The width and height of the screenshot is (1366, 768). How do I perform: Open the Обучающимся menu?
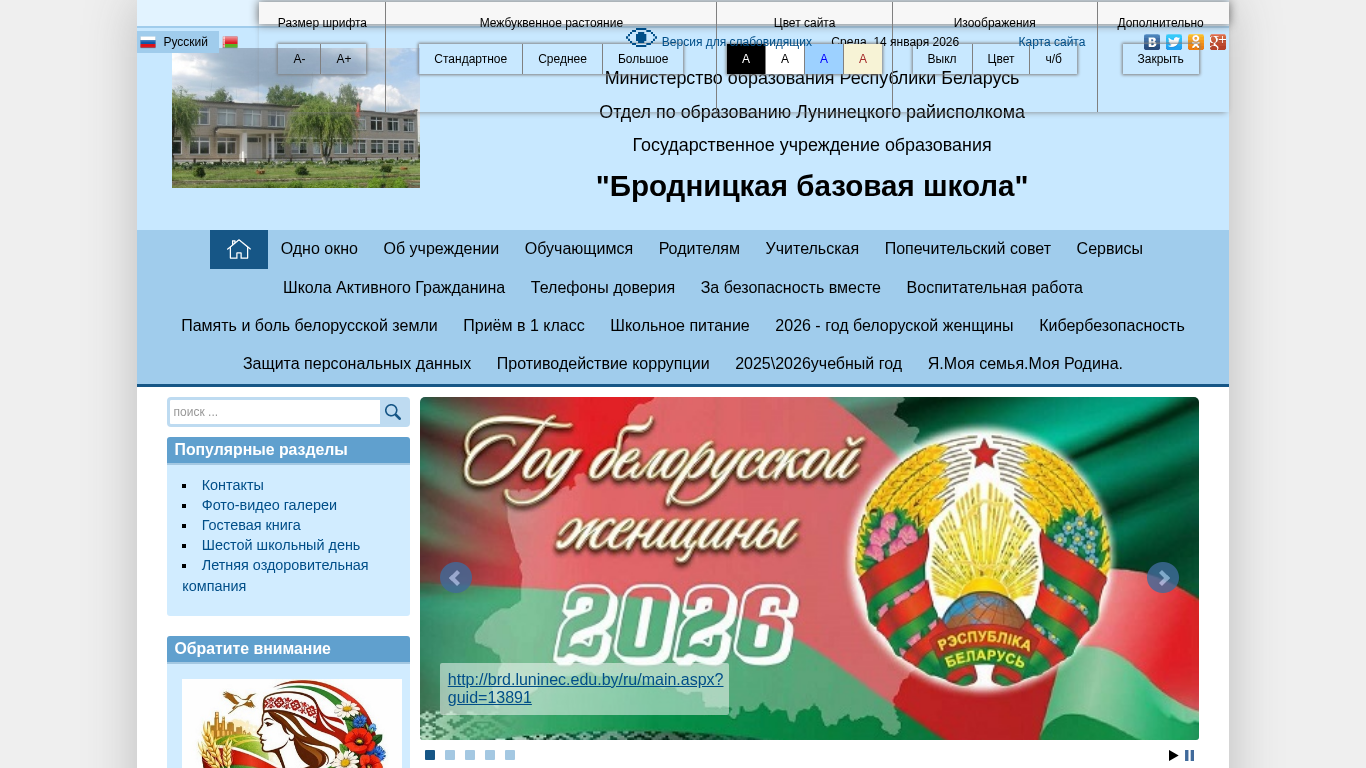(x=579, y=249)
